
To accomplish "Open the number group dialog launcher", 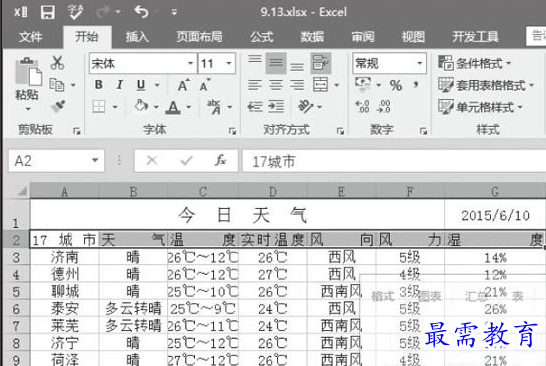I will click(x=423, y=131).
